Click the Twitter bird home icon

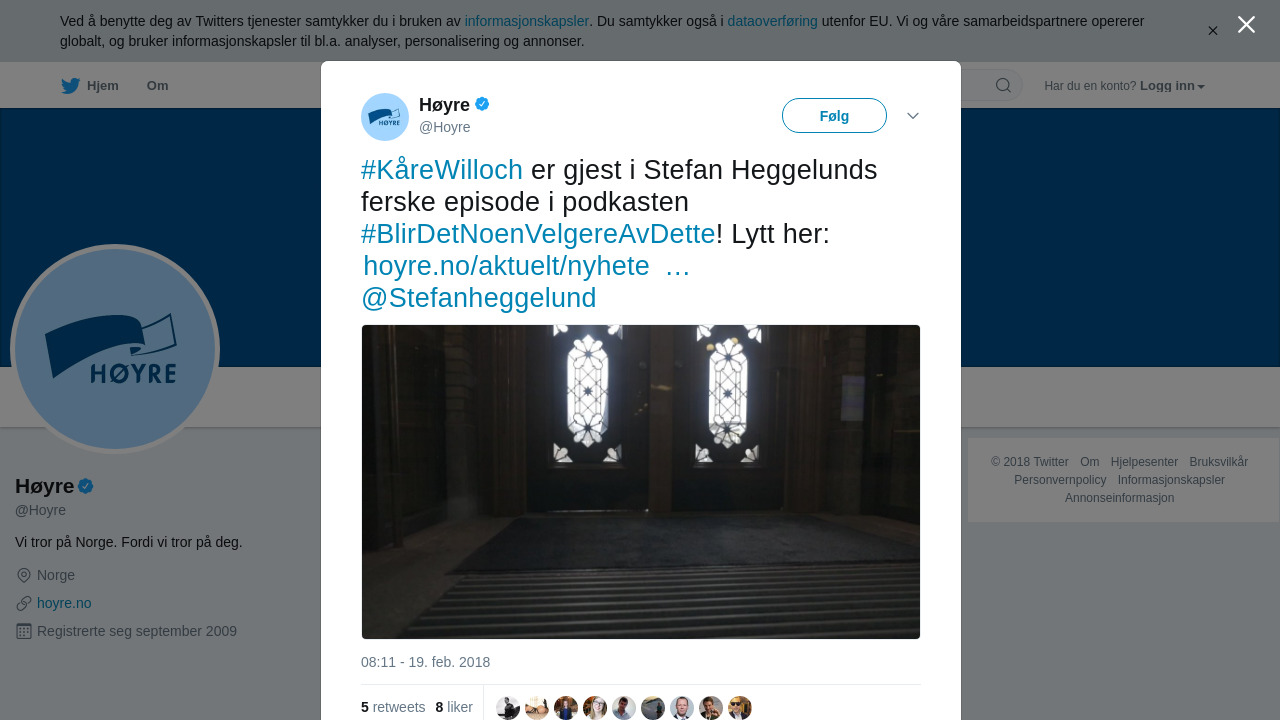(70, 86)
